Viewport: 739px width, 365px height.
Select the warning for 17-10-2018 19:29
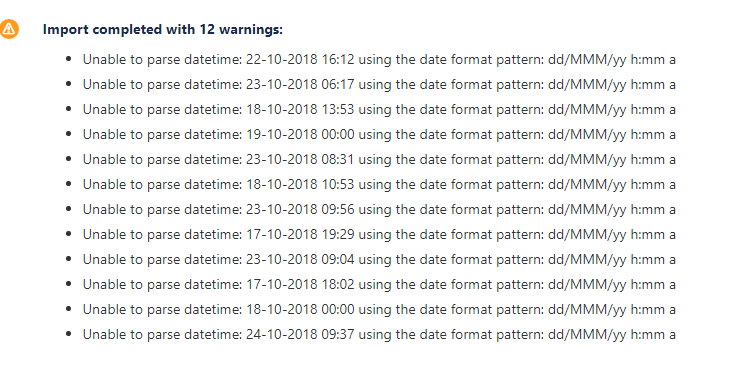tap(379, 234)
